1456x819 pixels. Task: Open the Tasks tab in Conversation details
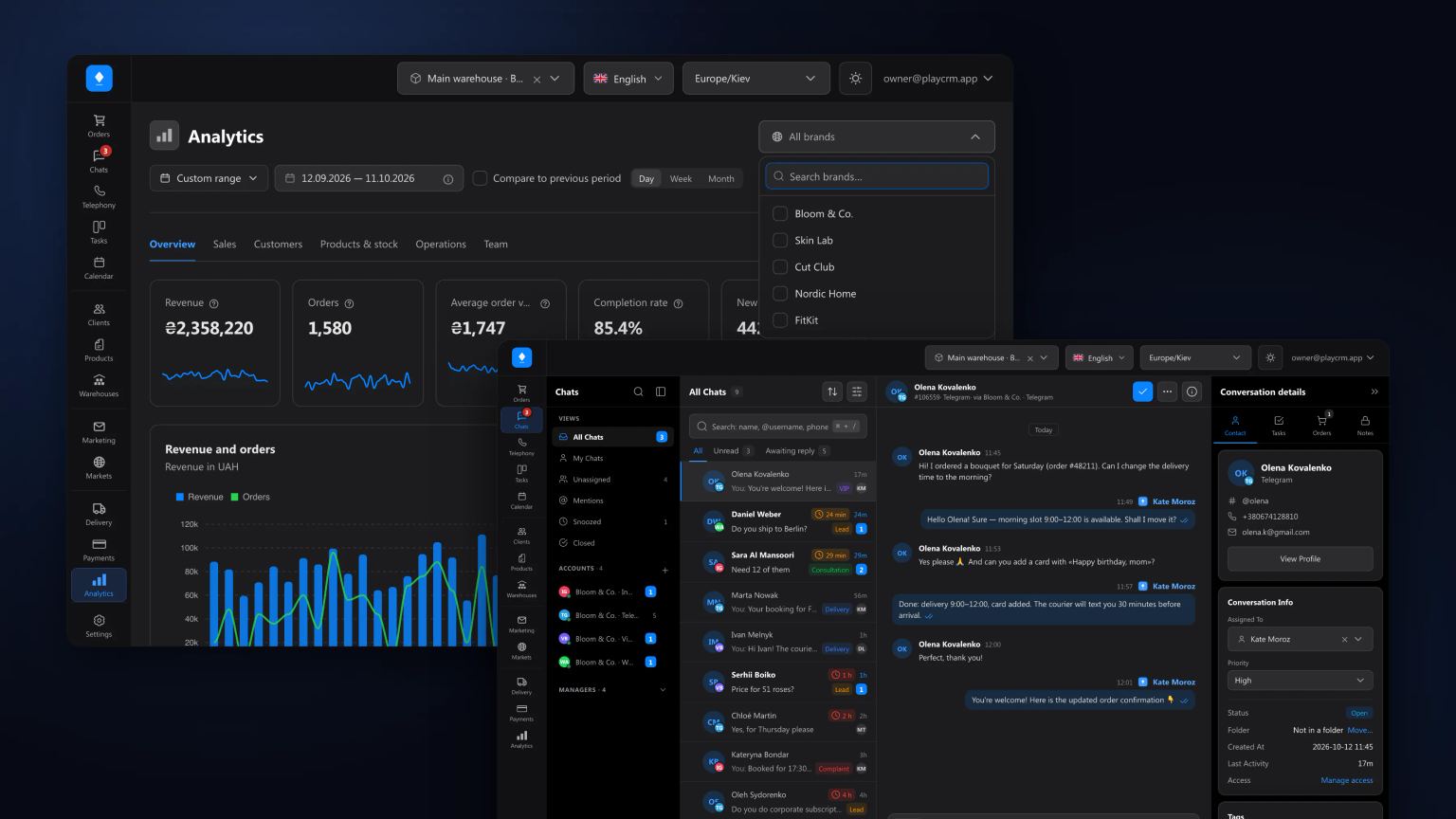point(1279,426)
